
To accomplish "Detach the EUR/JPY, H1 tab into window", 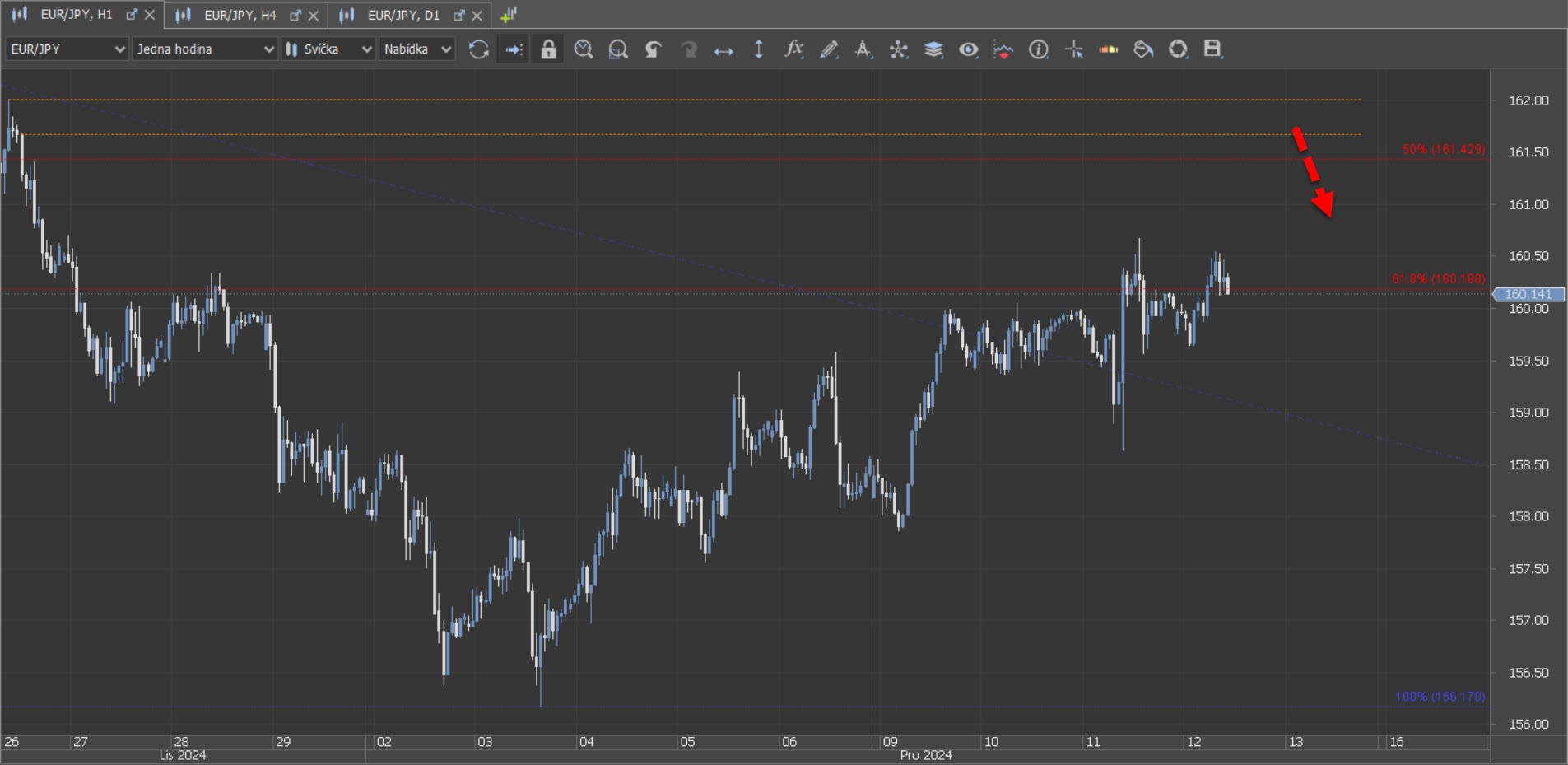I will point(132,15).
